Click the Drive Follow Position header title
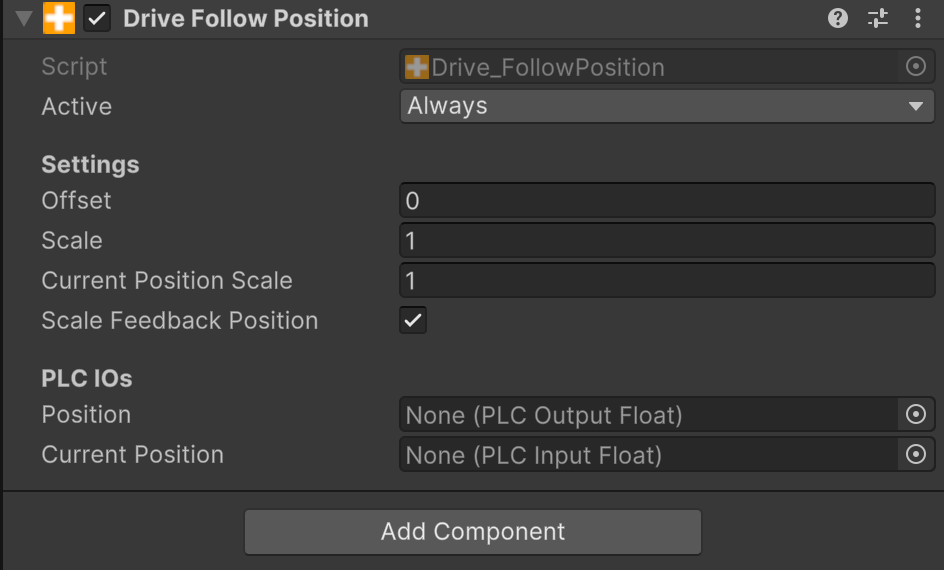 point(245,18)
